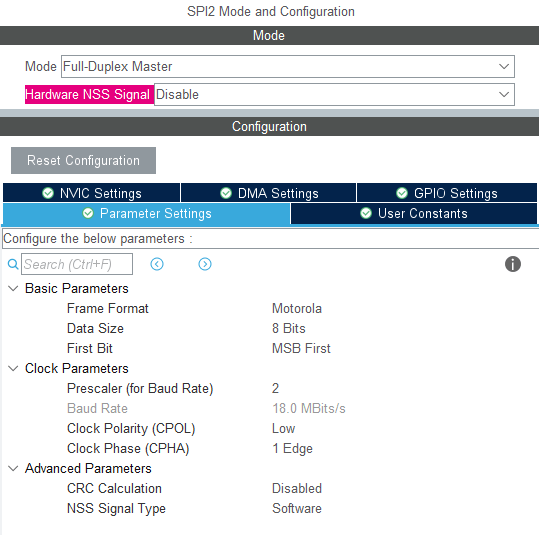
Task: Collapse the Basic Parameters section
Action: click(x=13, y=288)
